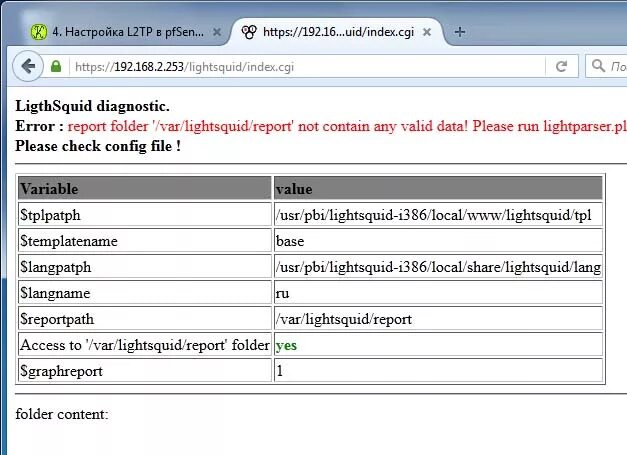Click the /var/lightsquid/report value cell
Image resolution: width=627 pixels, height=455 pixels.
click(438, 318)
